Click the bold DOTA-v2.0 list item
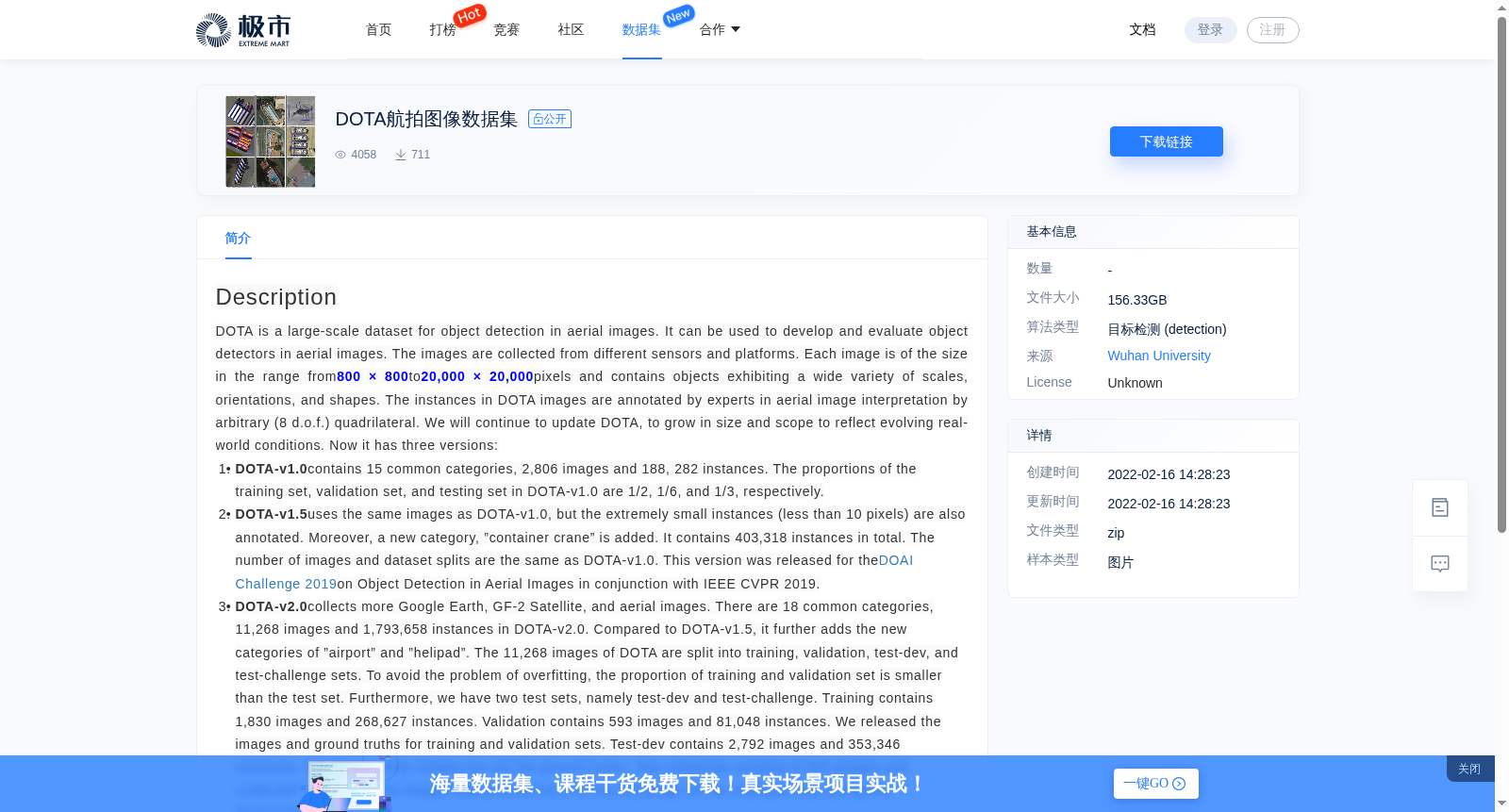This screenshot has width=1509, height=812. (x=272, y=606)
